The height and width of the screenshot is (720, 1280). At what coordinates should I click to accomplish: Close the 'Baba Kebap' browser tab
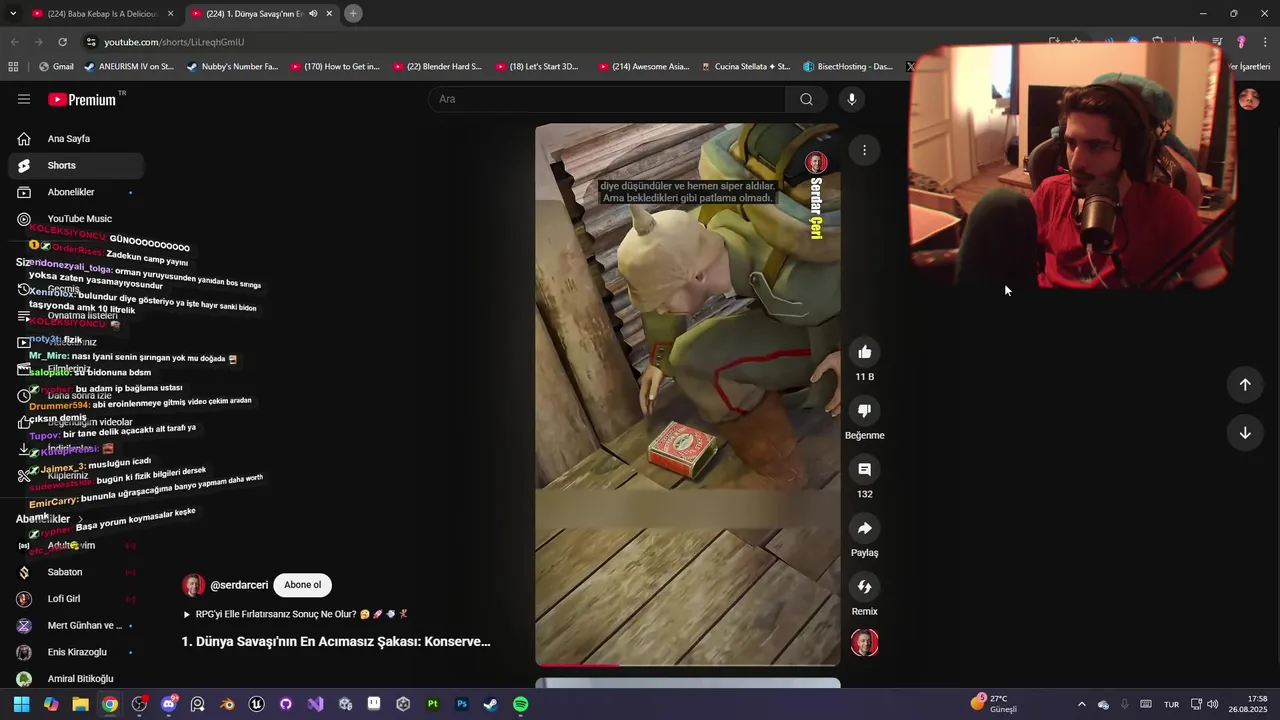coord(170,14)
